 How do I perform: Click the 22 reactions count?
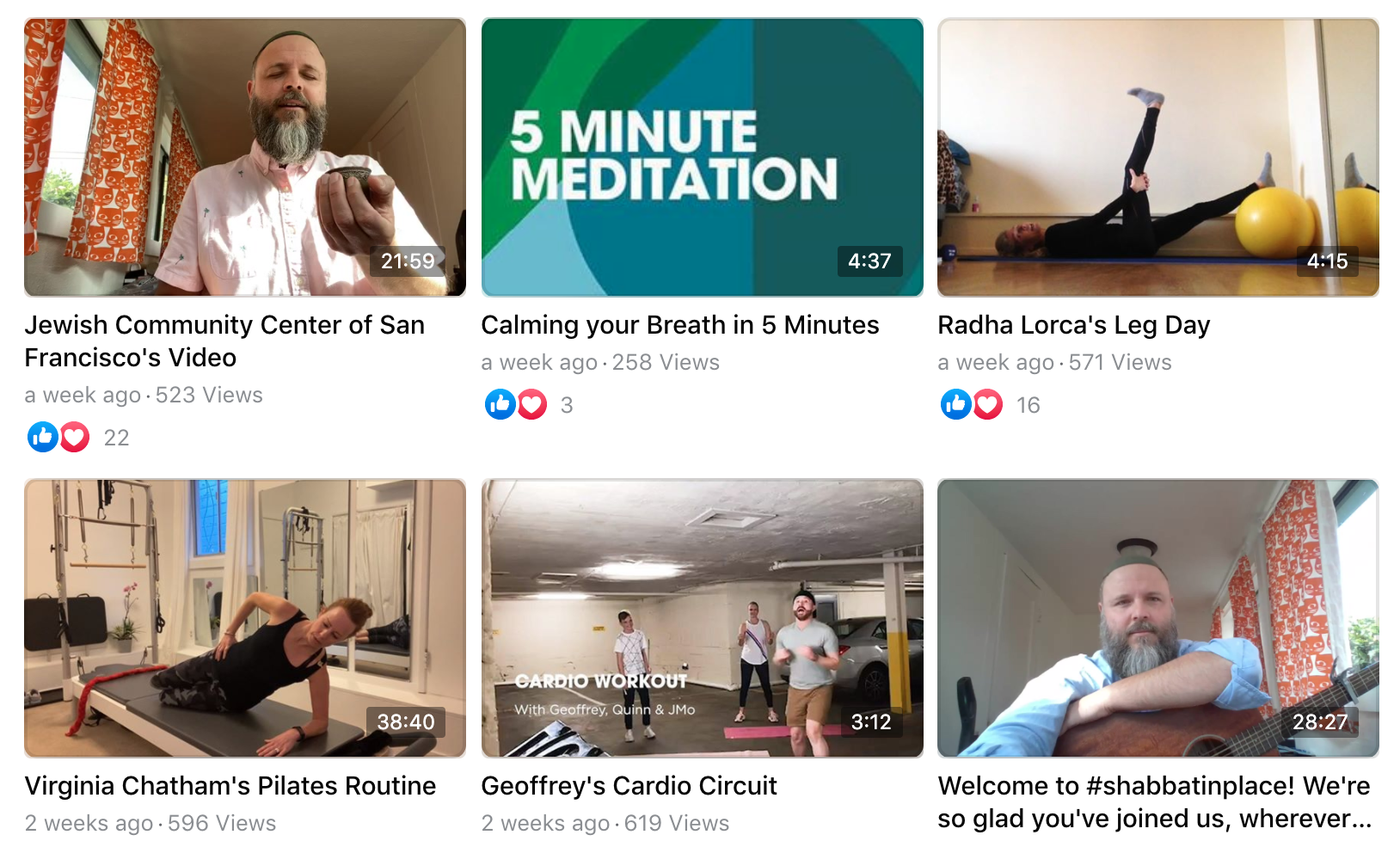tap(116, 438)
